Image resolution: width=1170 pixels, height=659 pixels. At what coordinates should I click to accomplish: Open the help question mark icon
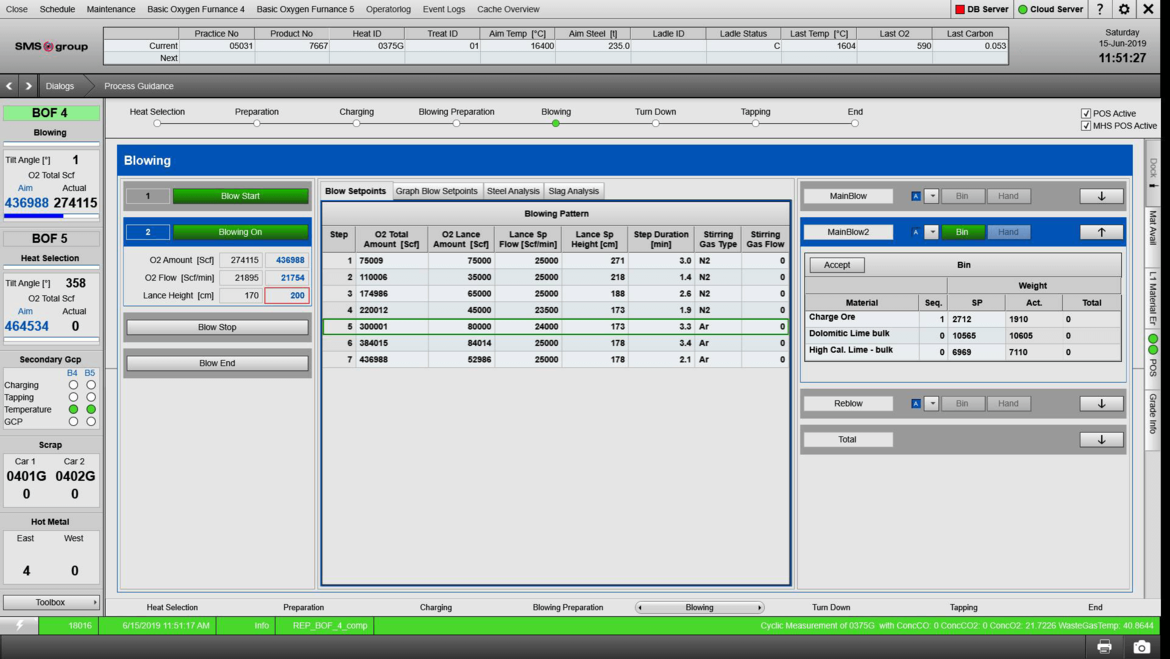pos(1100,9)
